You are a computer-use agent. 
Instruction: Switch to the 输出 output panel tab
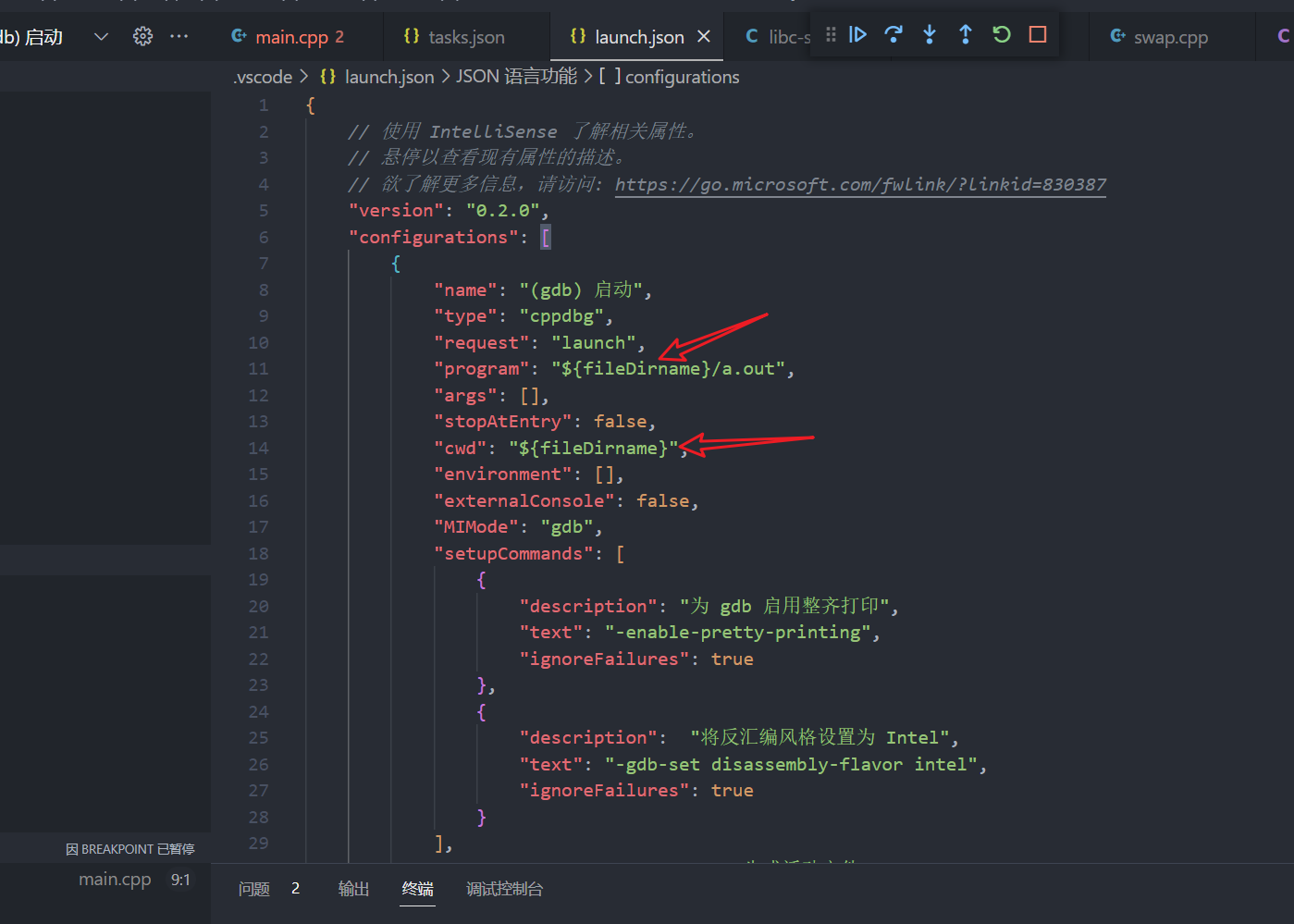tap(353, 889)
